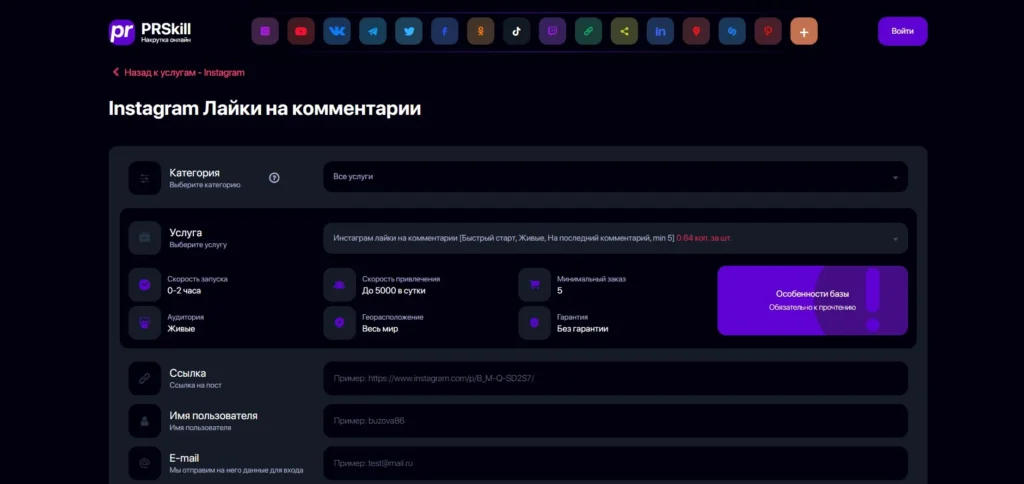This screenshot has width=1024, height=484.
Task: Click the '0.64 коп. за шт.' price text
Action: pos(704,238)
